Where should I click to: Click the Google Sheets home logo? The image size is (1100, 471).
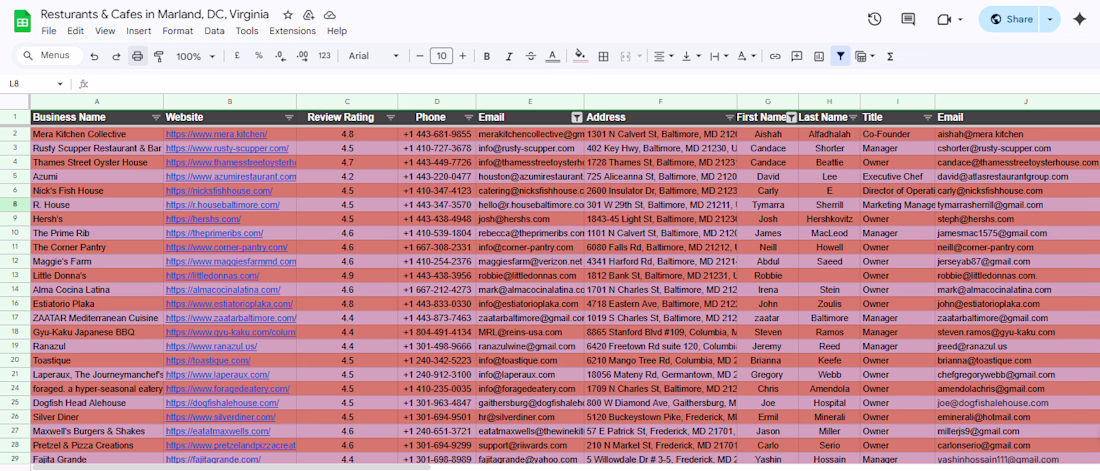[22, 22]
